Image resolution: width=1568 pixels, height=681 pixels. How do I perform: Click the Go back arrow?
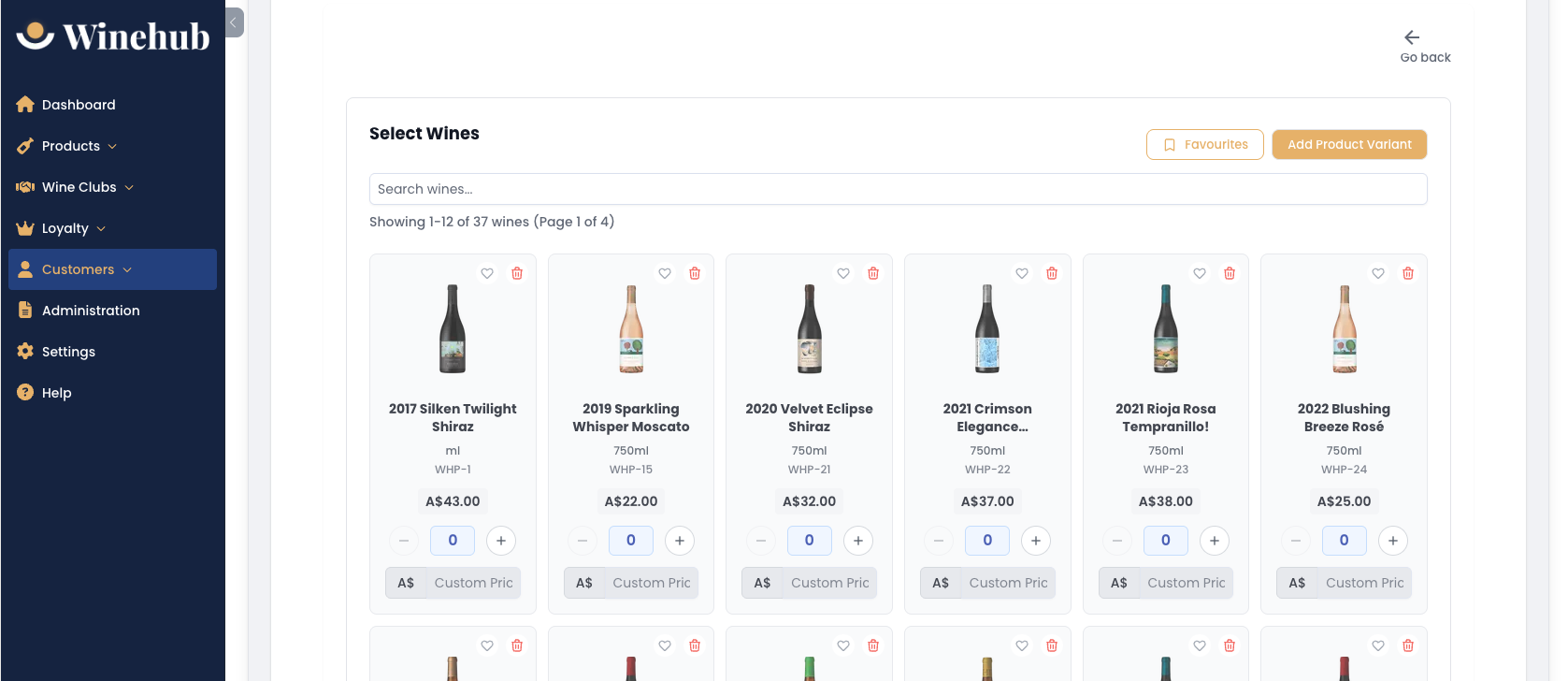1412,37
